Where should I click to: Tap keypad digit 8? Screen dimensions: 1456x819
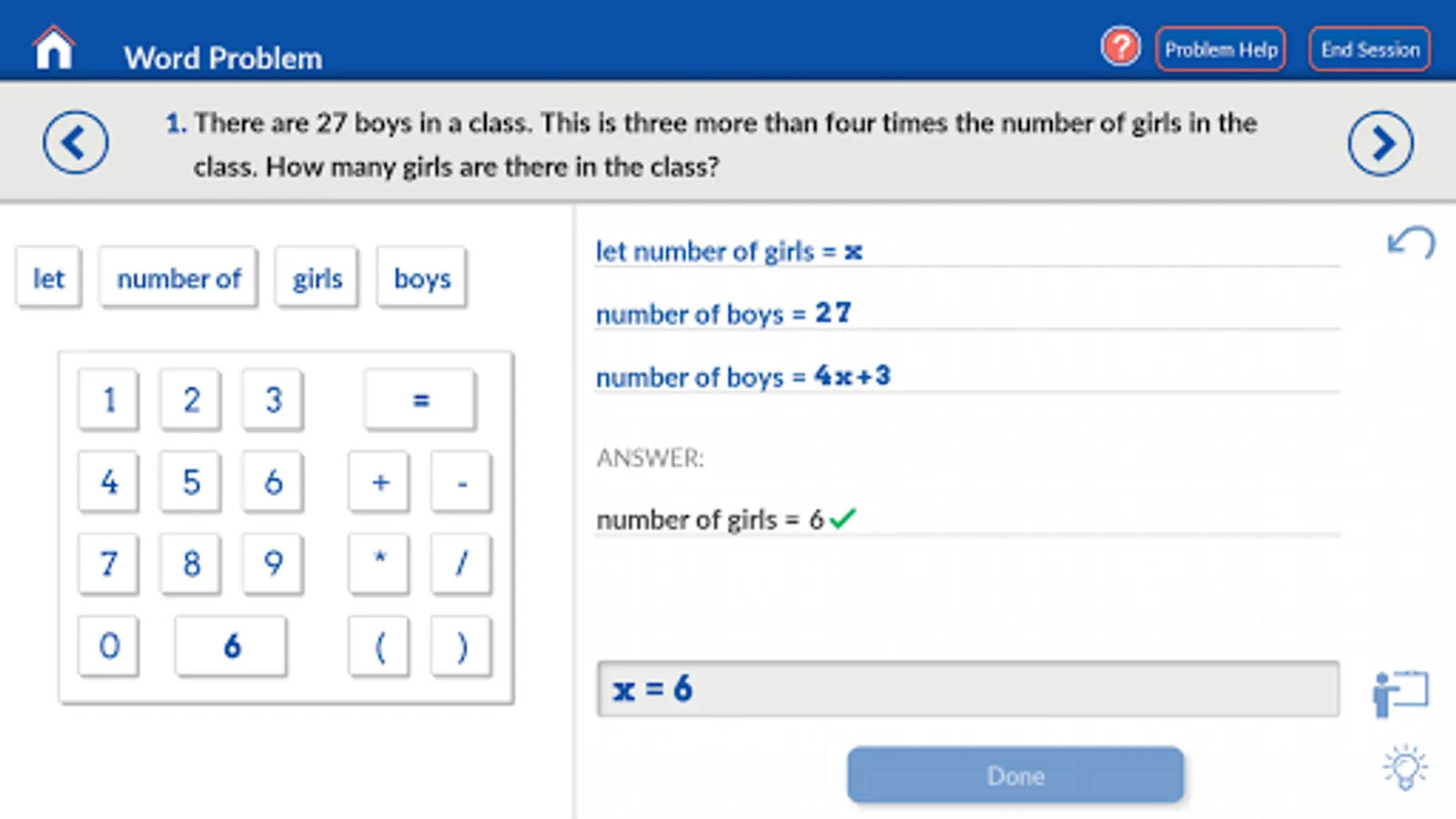[190, 563]
